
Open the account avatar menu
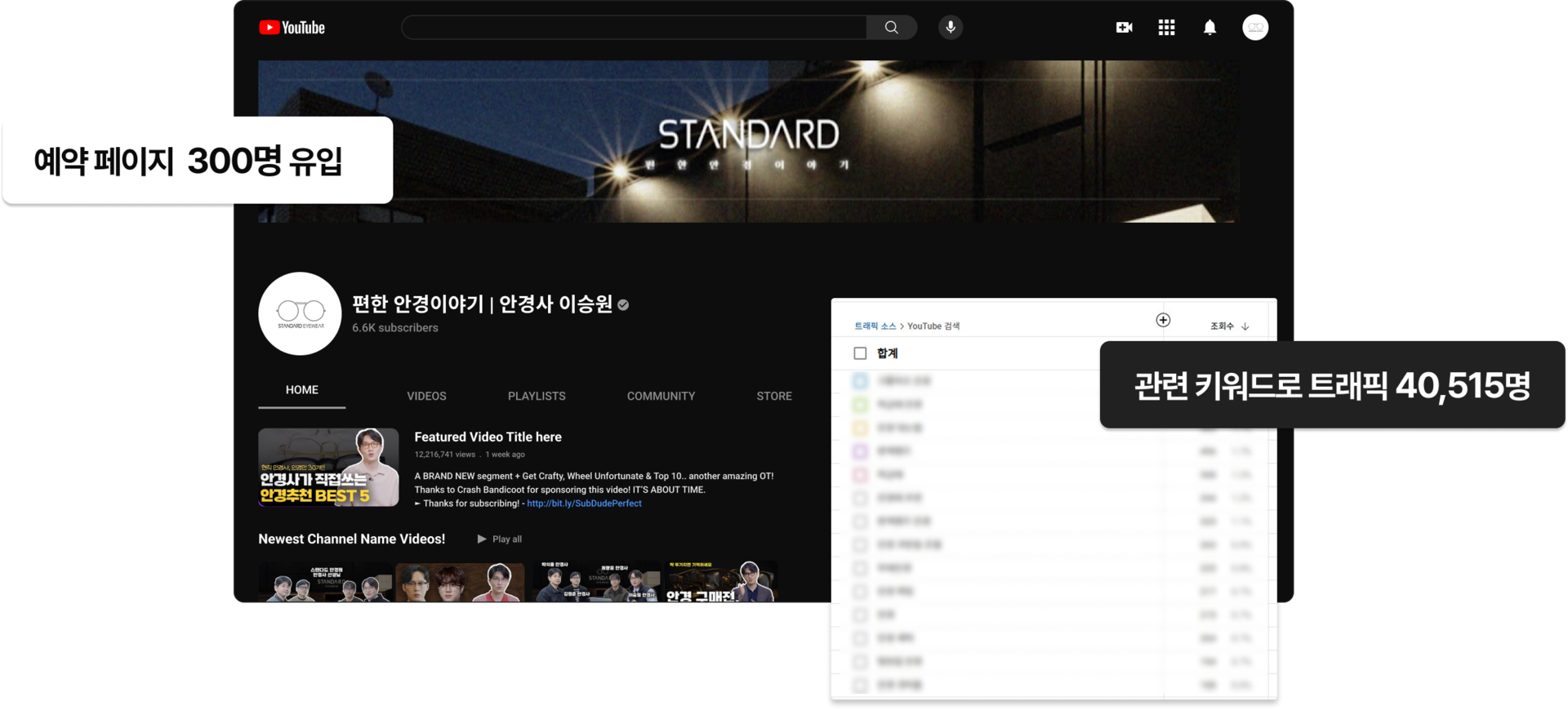[1255, 28]
